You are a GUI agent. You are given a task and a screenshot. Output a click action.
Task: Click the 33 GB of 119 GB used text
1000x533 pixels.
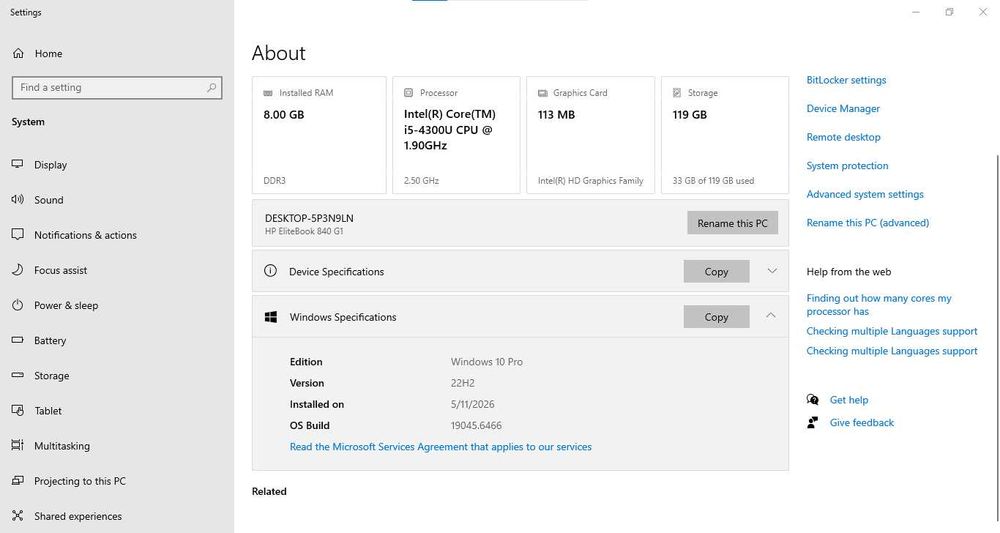[x=713, y=180]
